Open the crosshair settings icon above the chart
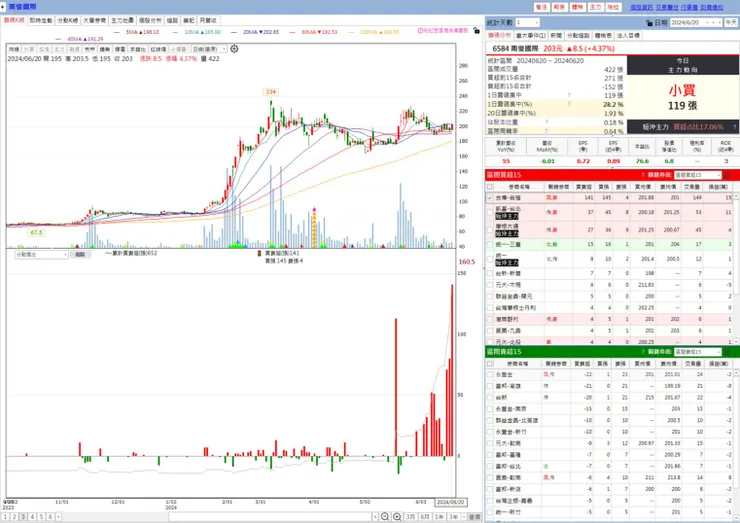This screenshot has width=740, height=523. [235, 49]
